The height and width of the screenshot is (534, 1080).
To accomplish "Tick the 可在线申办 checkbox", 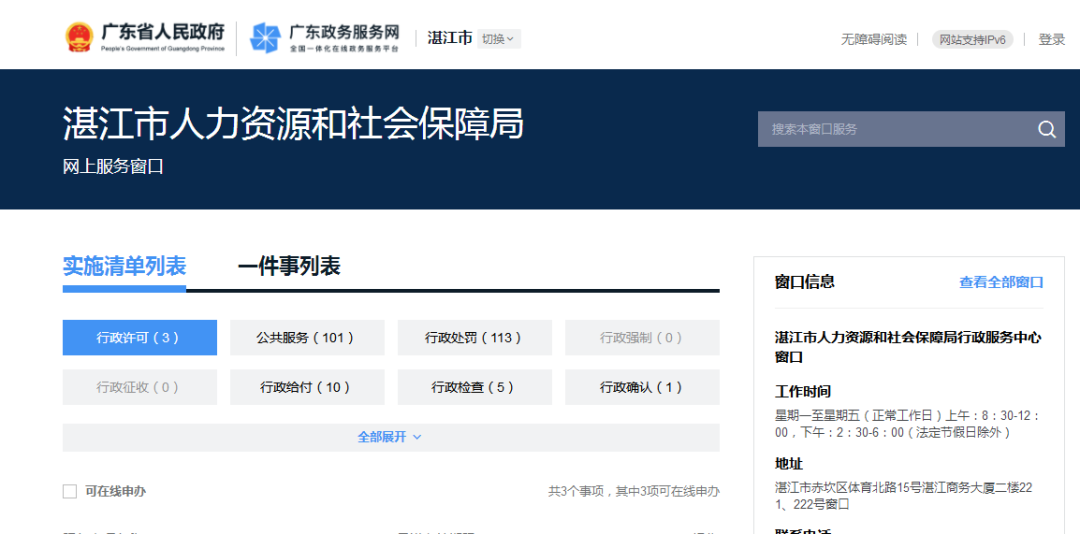I will point(70,491).
